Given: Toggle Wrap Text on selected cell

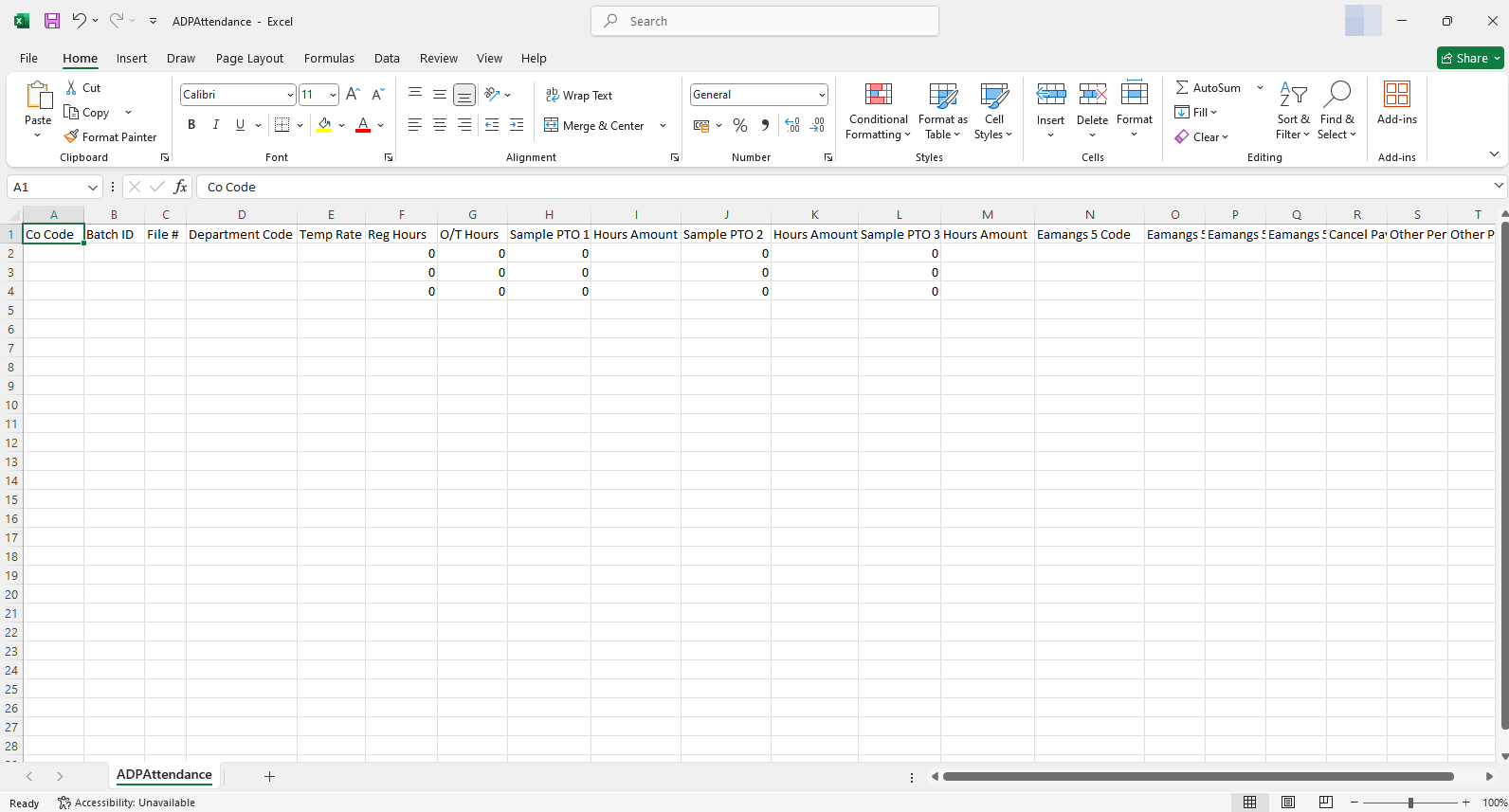Looking at the screenshot, I should (x=579, y=95).
